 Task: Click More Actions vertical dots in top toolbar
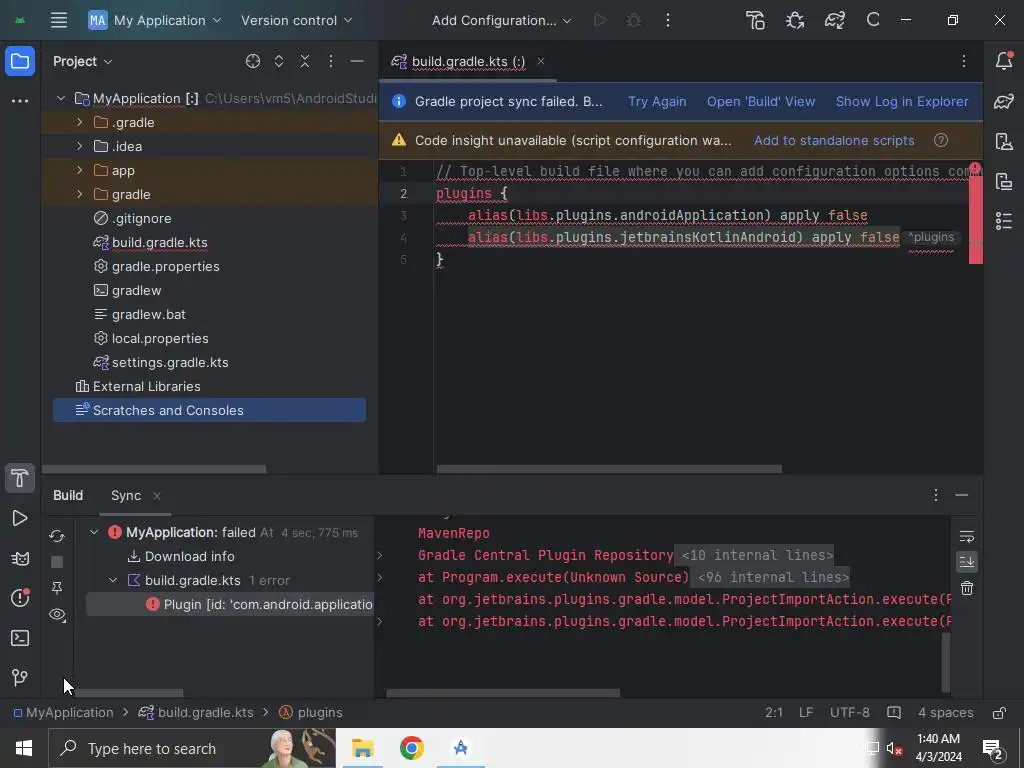point(667,20)
